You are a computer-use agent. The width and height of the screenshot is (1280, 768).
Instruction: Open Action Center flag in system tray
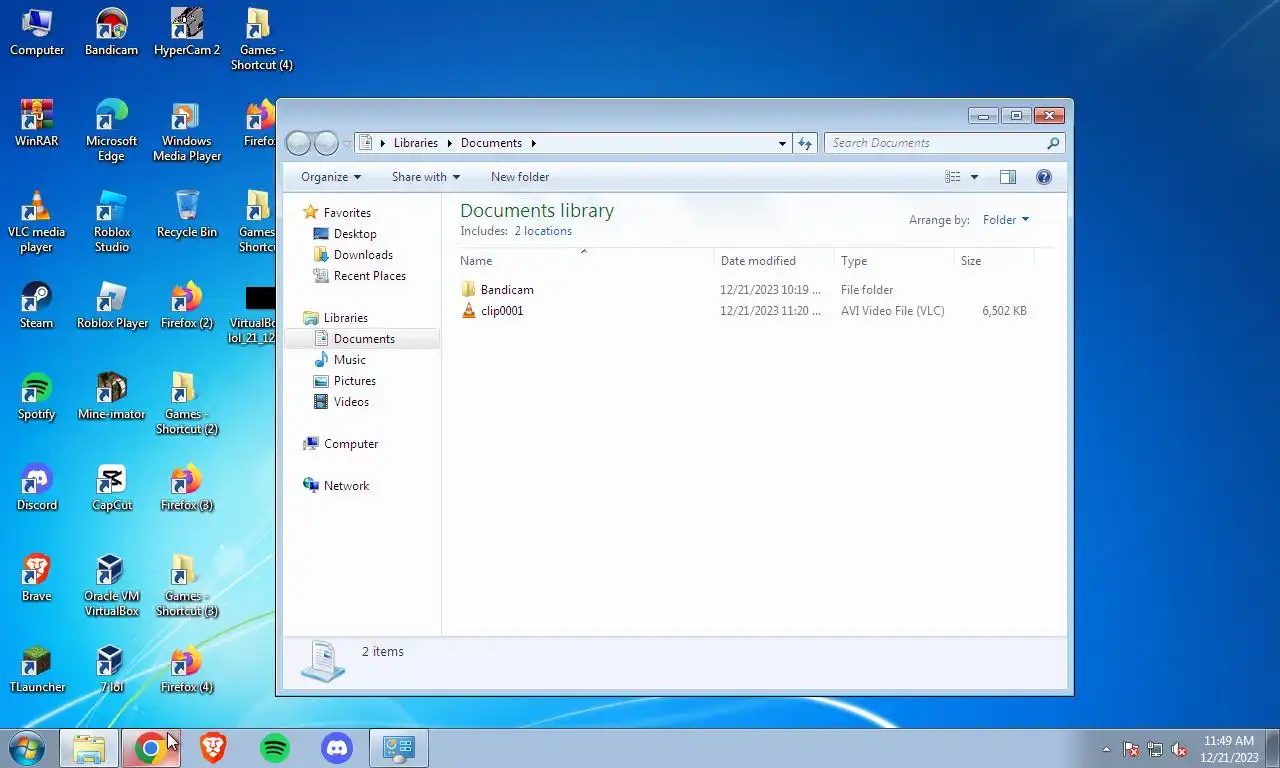tap(1131, 749)
